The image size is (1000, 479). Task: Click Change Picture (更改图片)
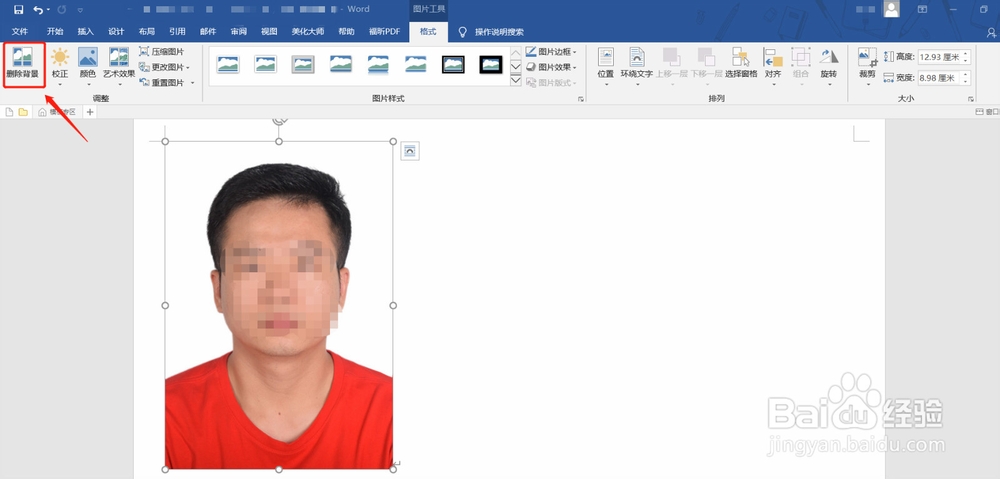161,67
